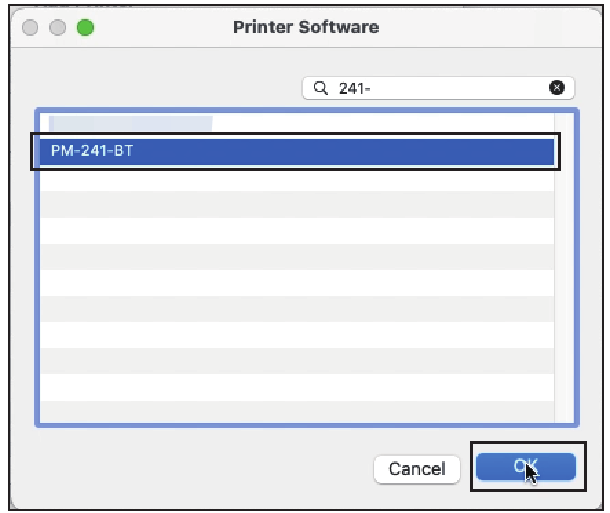The image size is (610, 513).
Task: Select the PM-241-BT printer entry
Action: pos(297,151)
